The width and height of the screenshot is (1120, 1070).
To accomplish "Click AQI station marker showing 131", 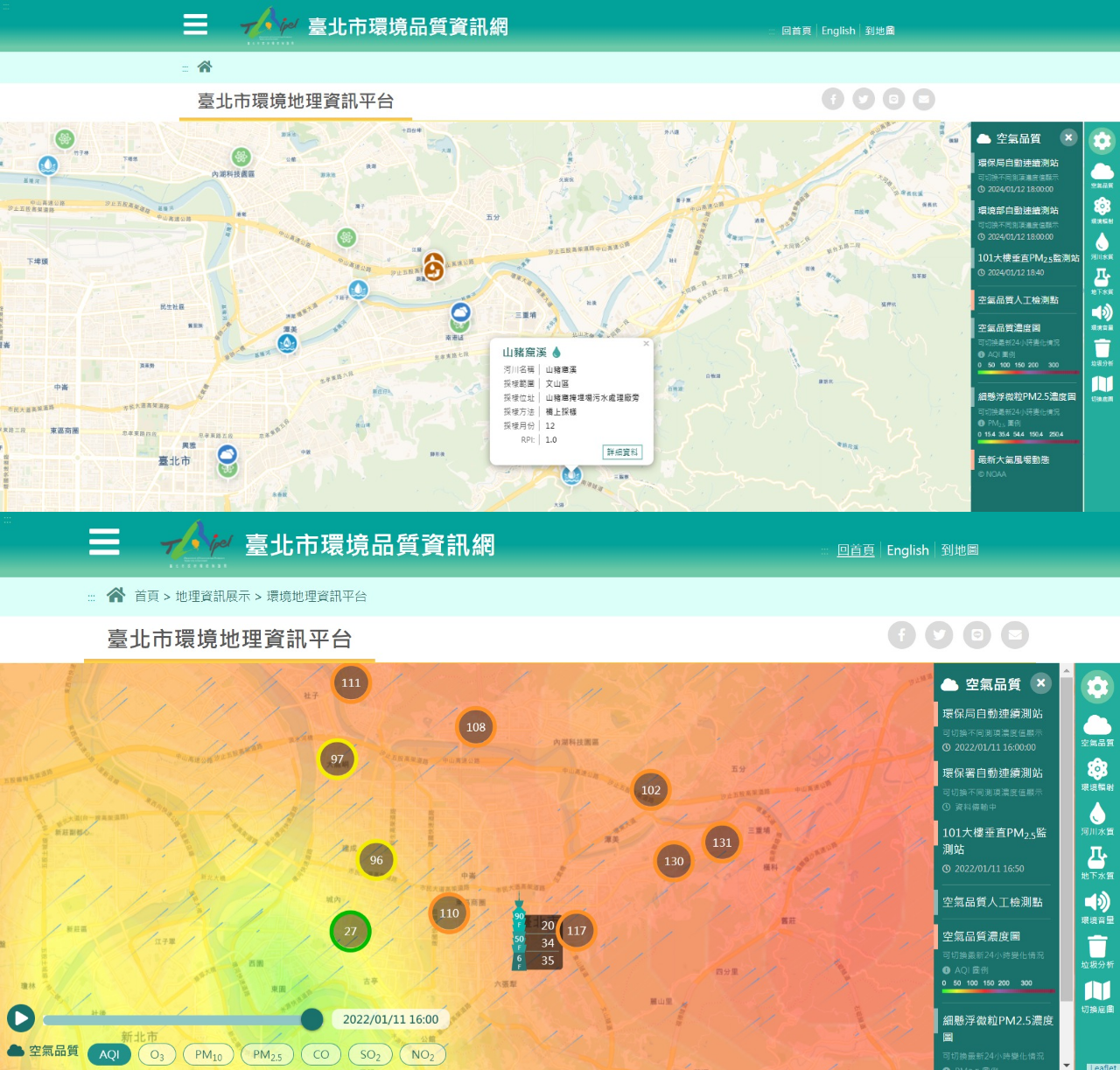I will pyautogui.click(x=722, y=843).
